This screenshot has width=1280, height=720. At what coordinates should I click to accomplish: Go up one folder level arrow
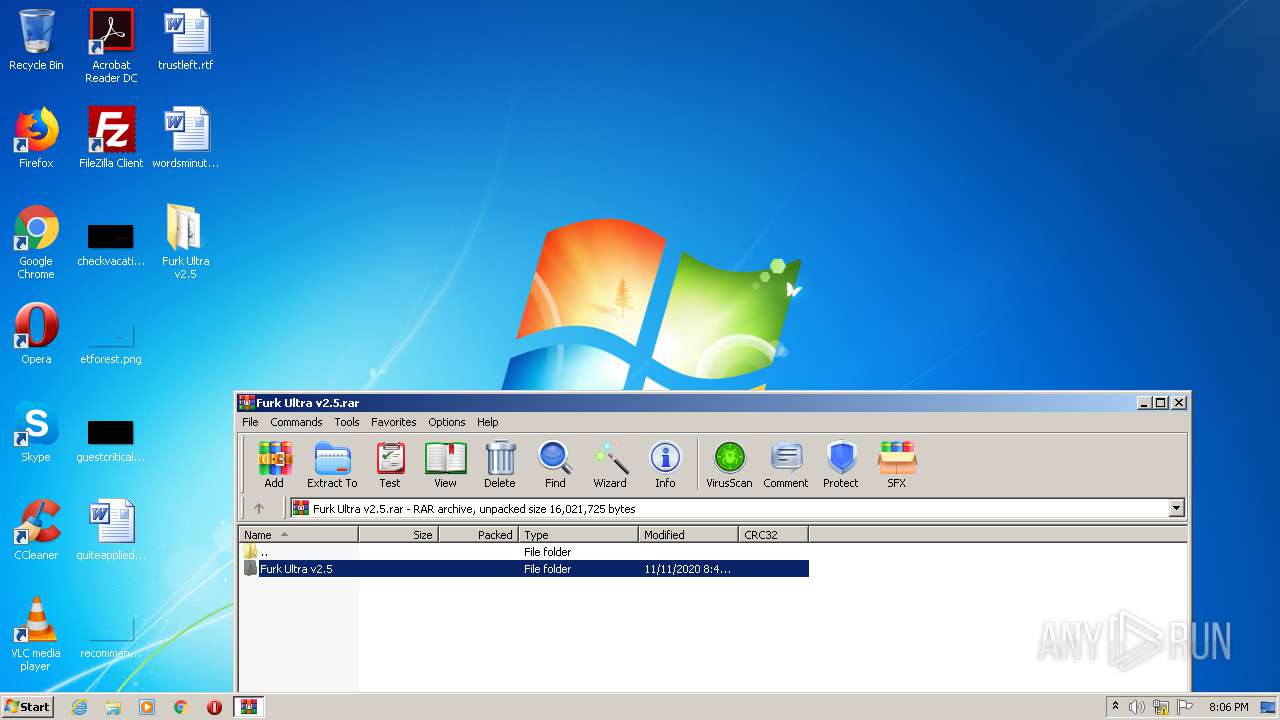[259, 508]
